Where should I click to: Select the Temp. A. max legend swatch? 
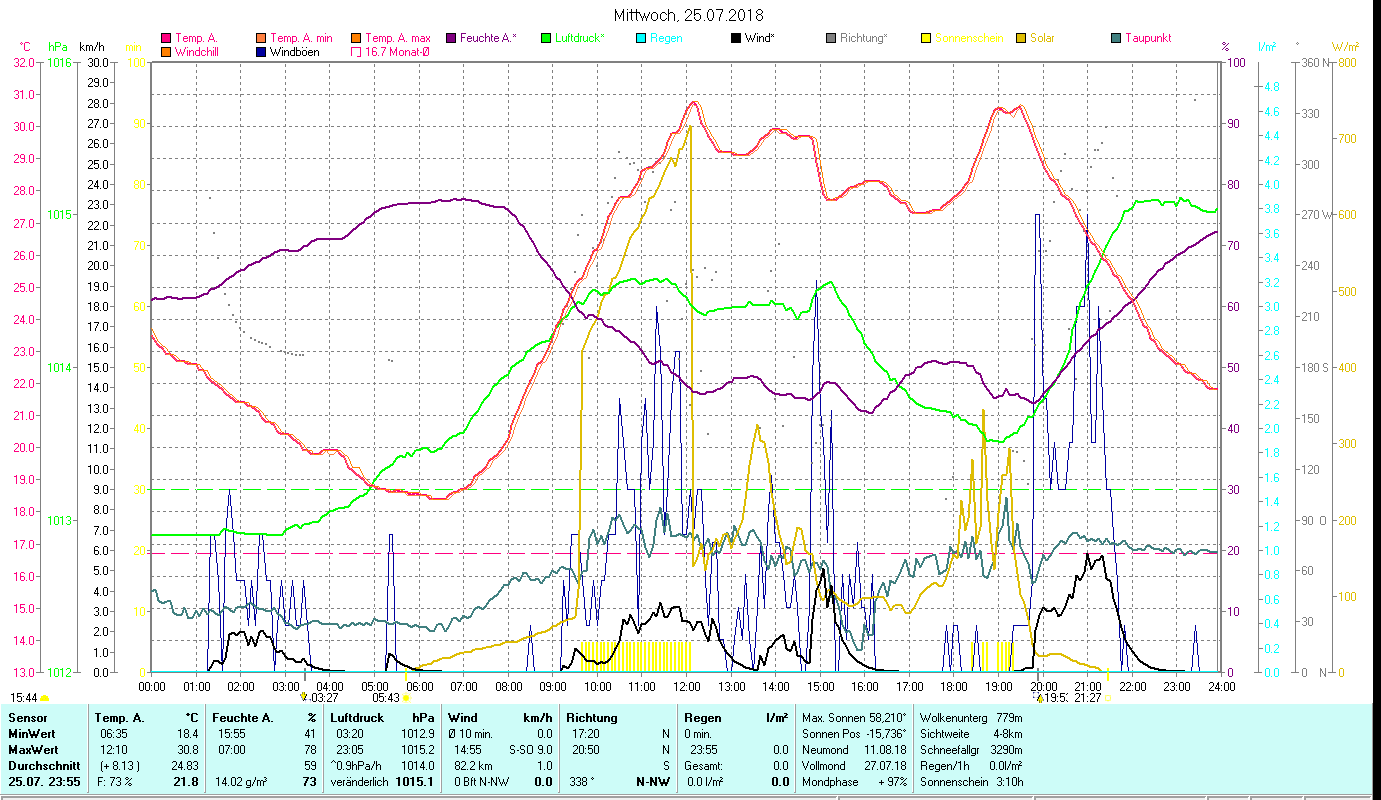pos(354,39)
